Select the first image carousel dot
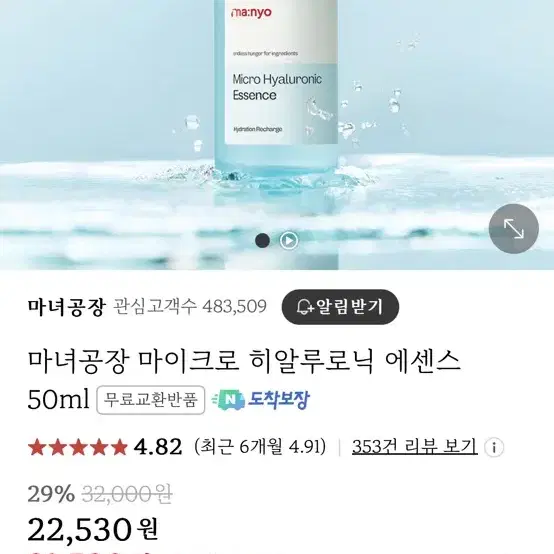 (263, 241)
